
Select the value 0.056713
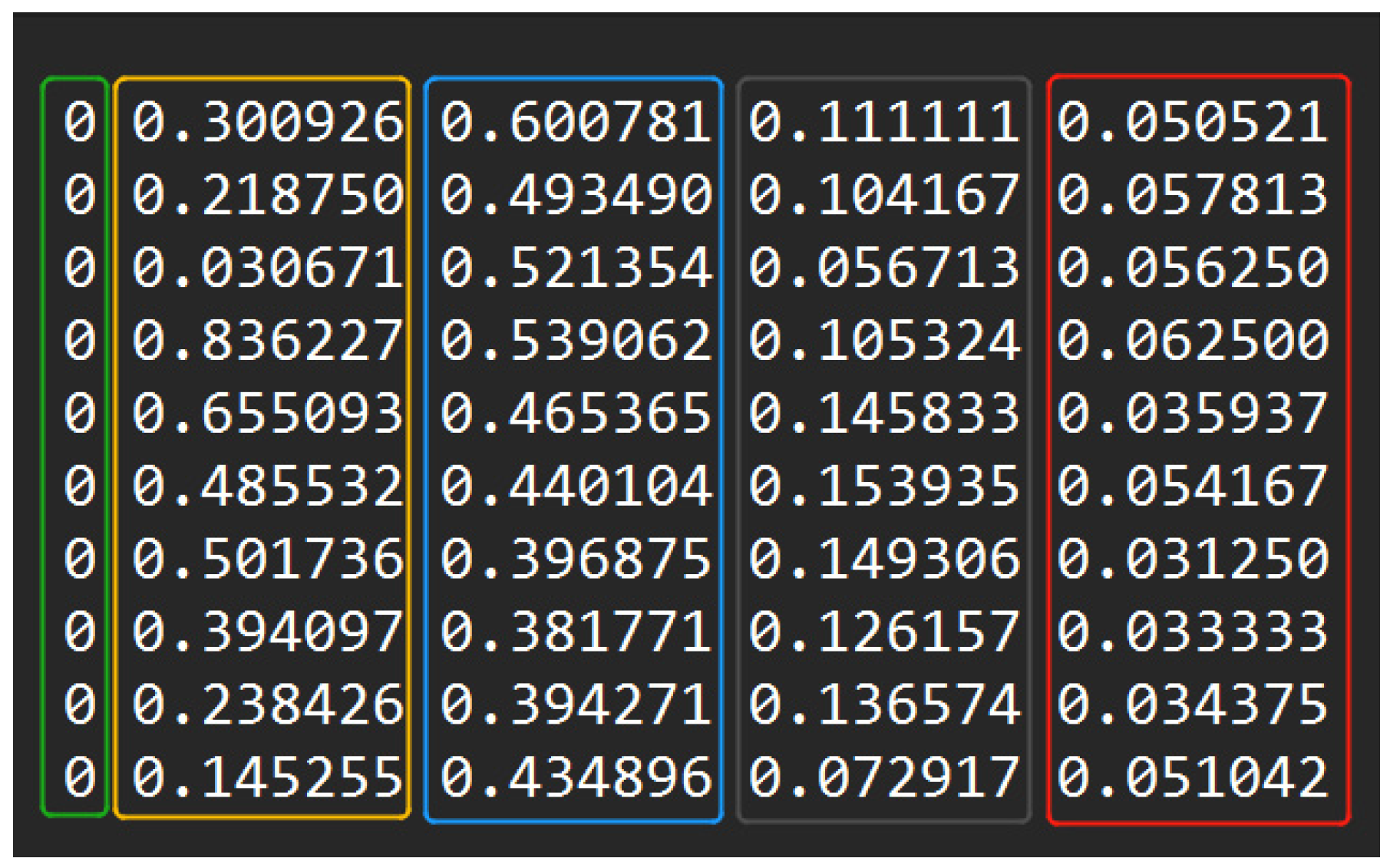[x=883, y=268]
